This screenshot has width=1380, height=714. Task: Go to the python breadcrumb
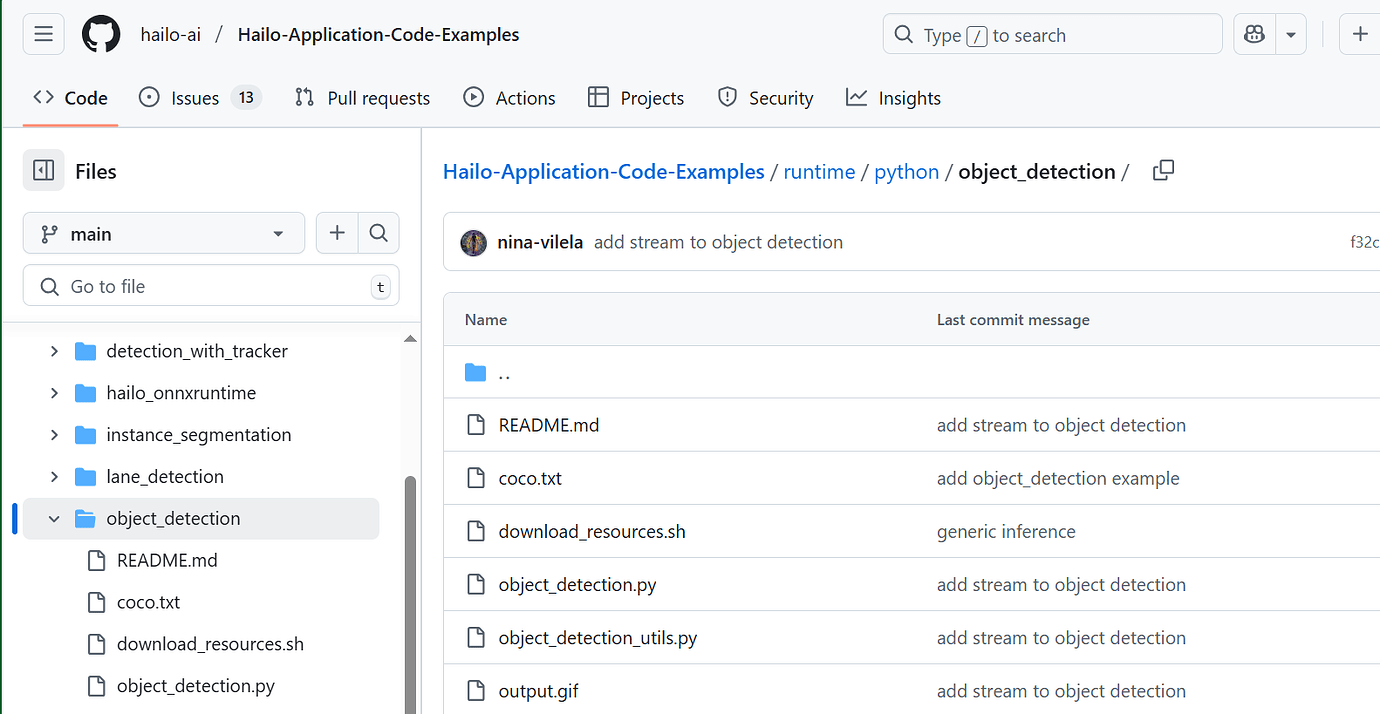907,171
